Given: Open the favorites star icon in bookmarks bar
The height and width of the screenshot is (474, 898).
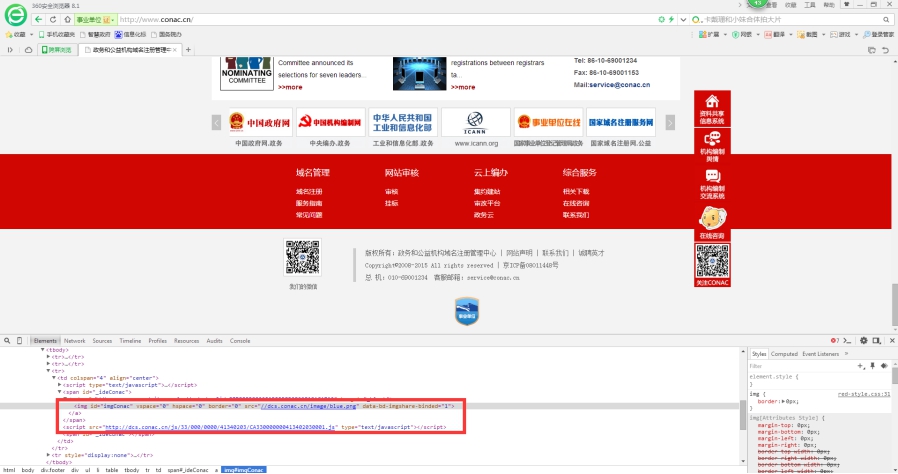Looking at the screenshot, I should (9, 34).
